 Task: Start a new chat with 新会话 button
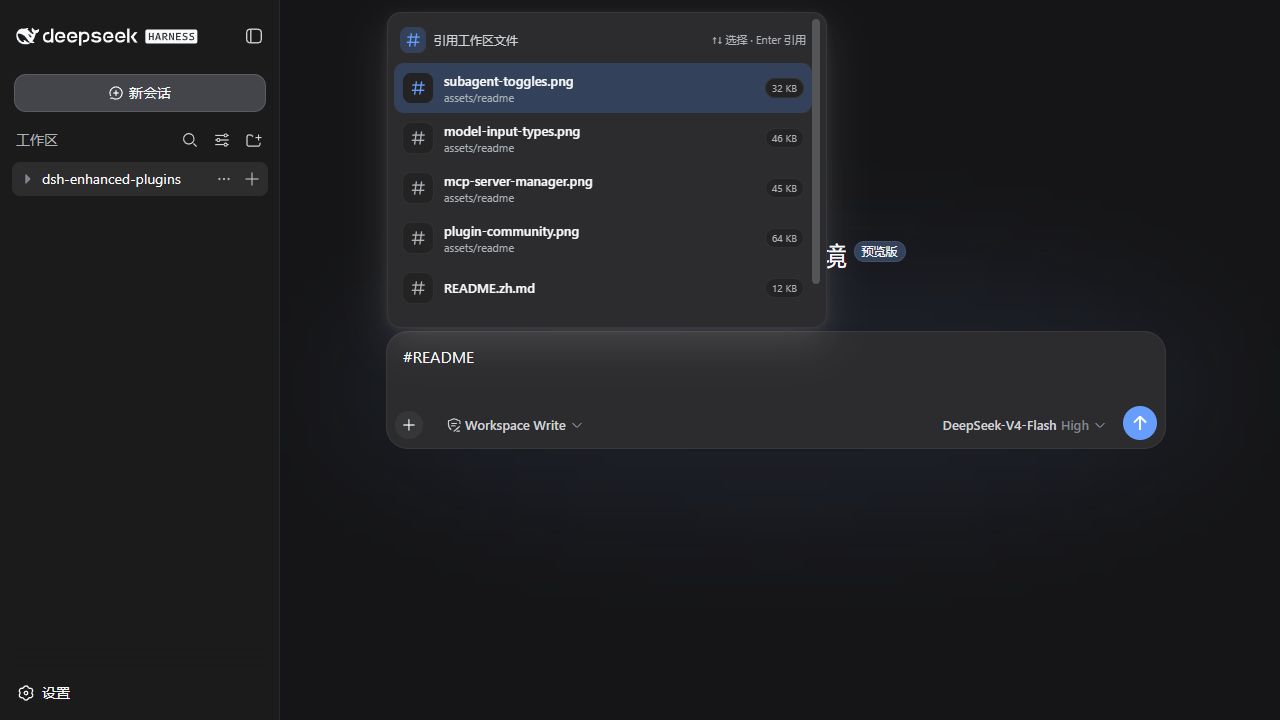click(x=140, y=93)
